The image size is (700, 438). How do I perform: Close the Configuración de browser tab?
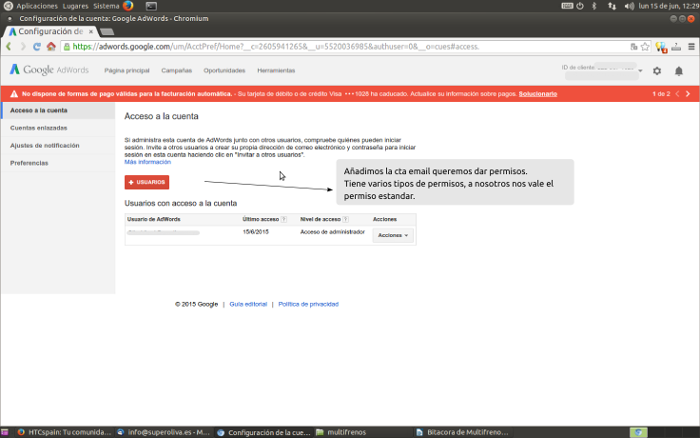coord(91,31)
